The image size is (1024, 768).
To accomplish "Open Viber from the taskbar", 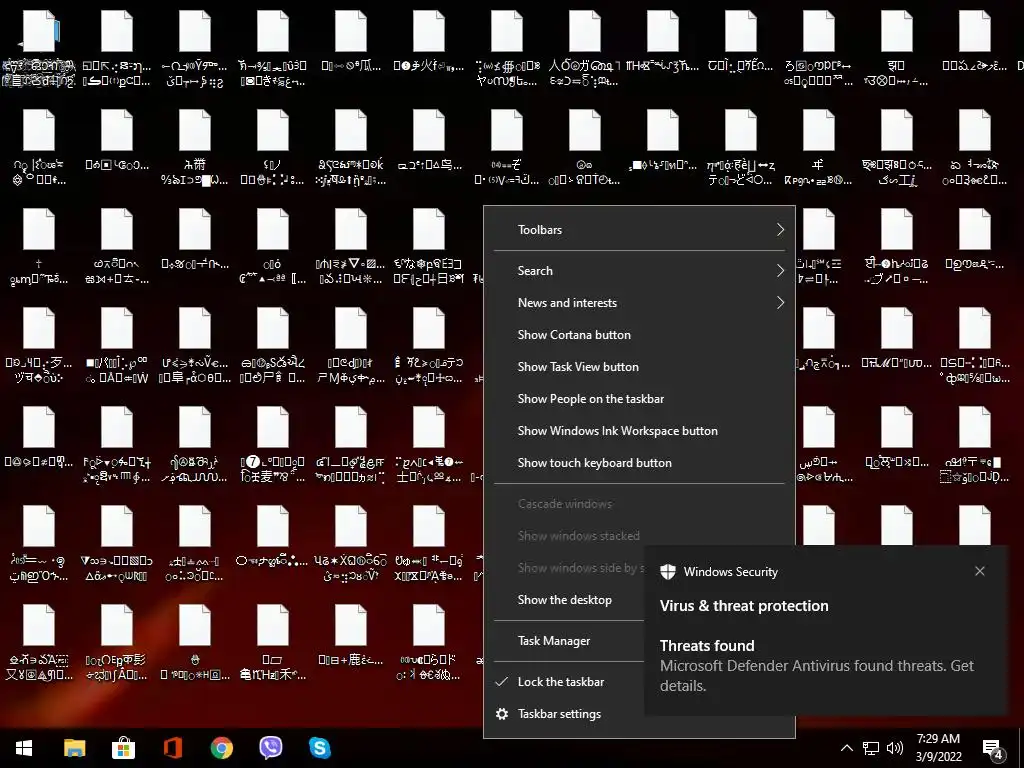I will (x=270, y=748).
